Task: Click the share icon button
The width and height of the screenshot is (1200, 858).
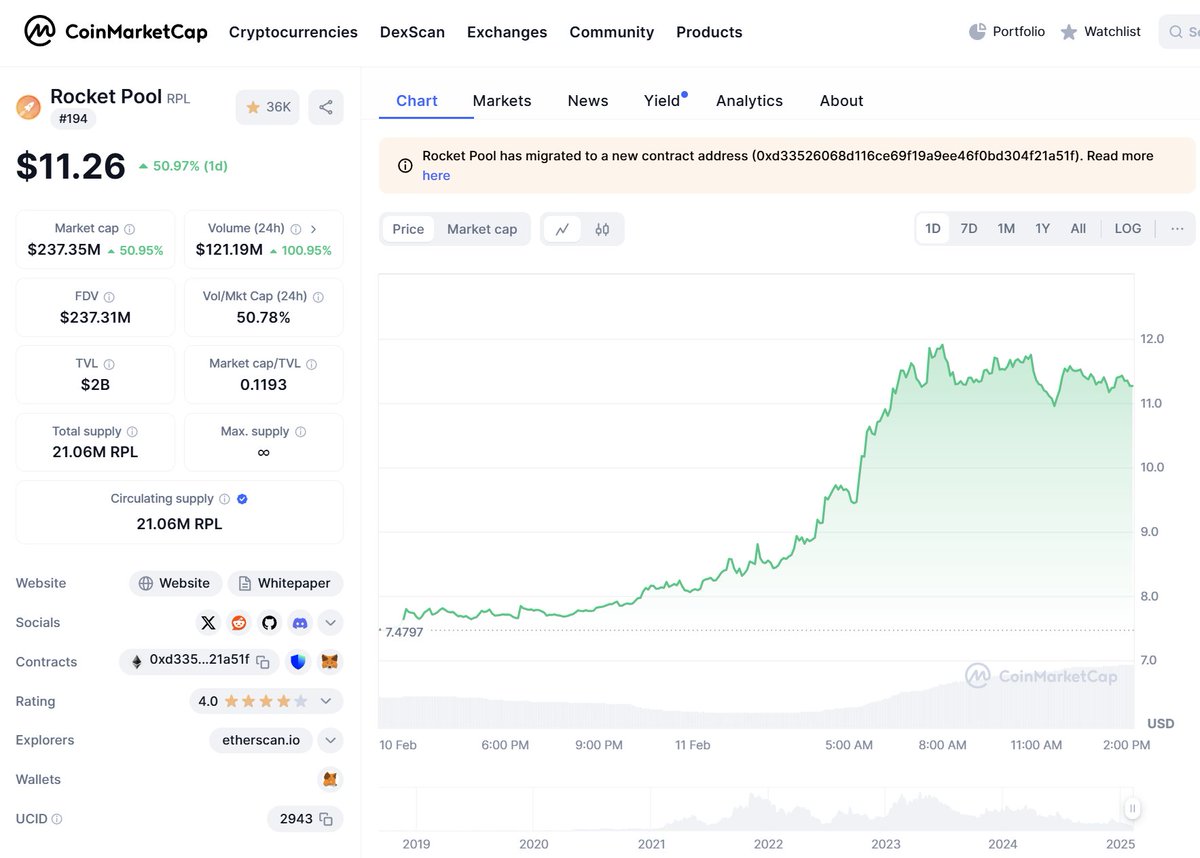Action: pyautogui.click(x=326, y=107)
